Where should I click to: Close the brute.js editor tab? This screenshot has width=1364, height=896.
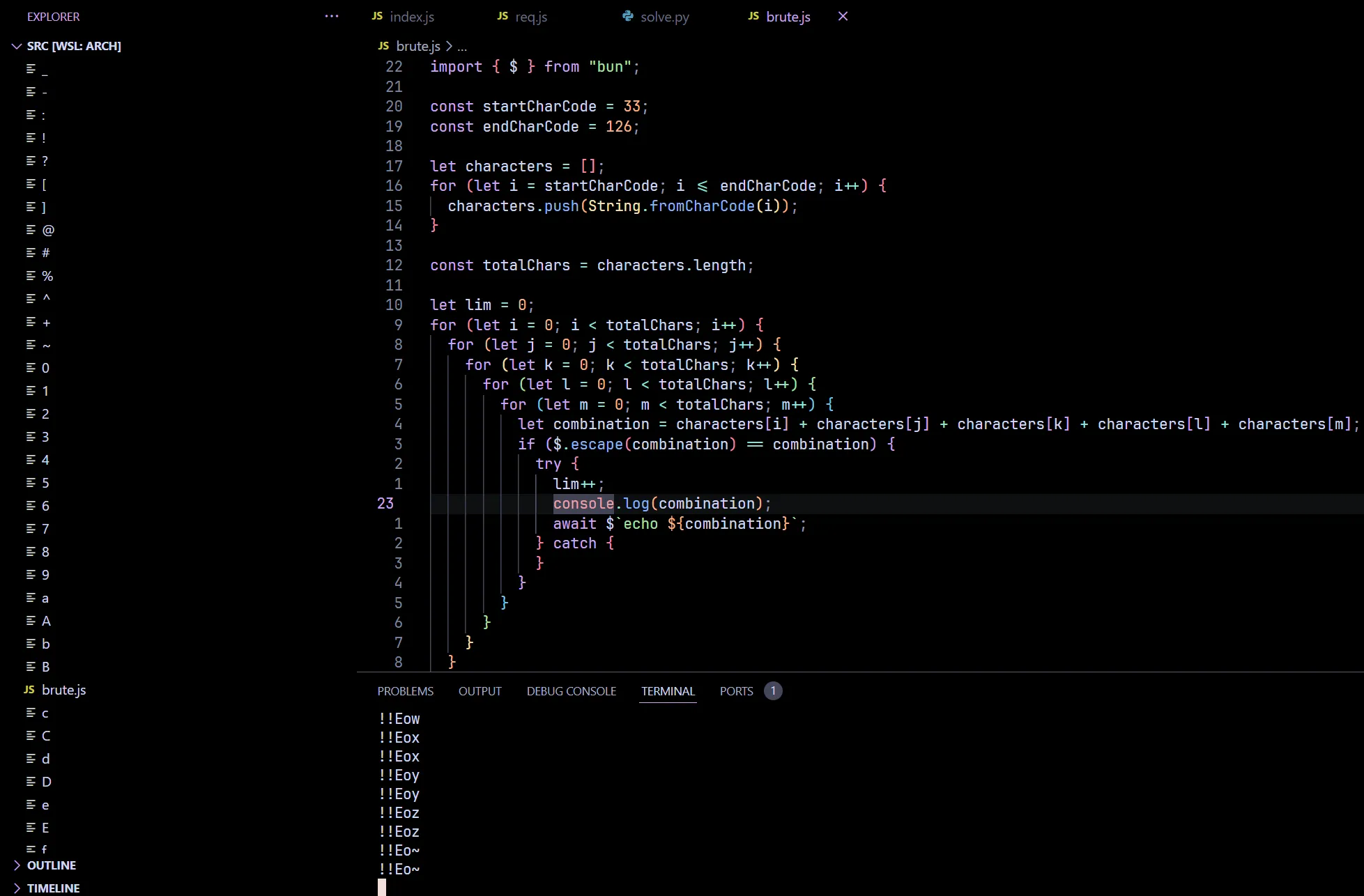tap(843, 16)
